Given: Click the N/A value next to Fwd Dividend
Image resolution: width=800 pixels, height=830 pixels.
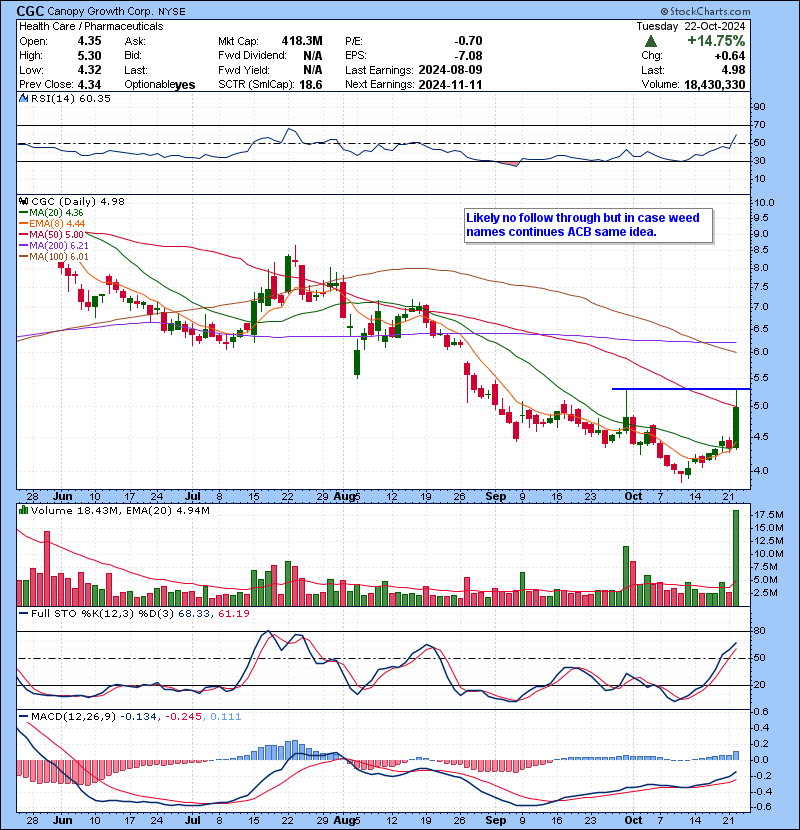Looking at the screenshot, I should (313, 56).
